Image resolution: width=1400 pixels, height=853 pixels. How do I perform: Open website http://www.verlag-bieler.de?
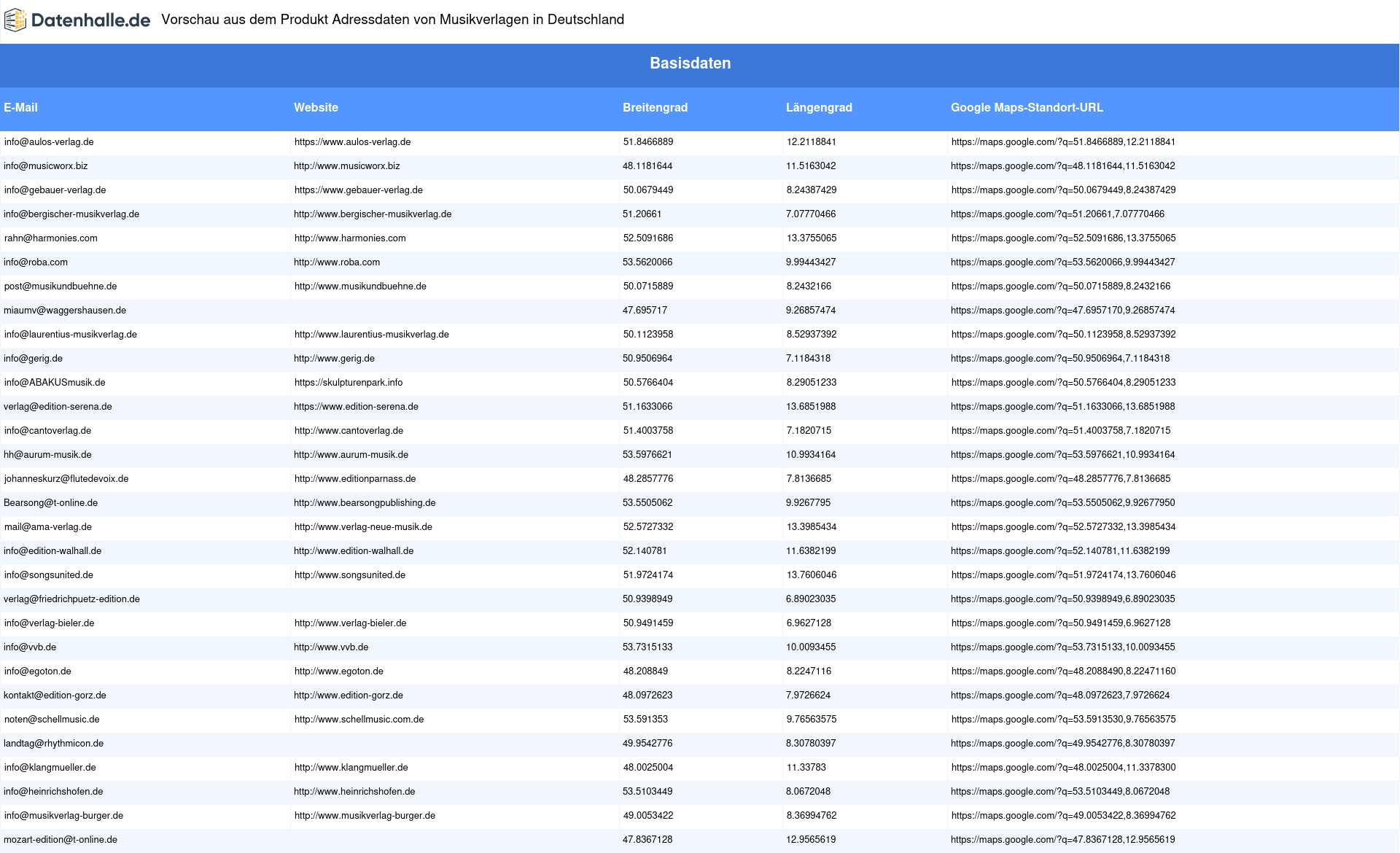(x=350, y=623)
